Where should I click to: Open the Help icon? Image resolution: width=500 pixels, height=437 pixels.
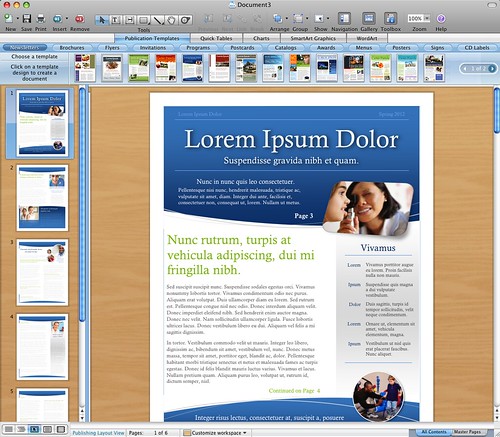coord(441,18)
